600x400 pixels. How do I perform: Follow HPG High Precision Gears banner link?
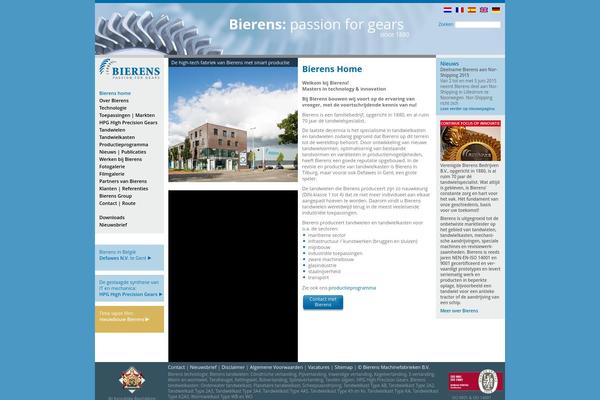click(130, 294)
